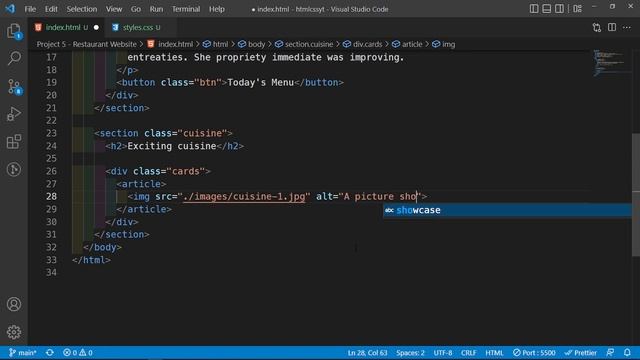Click html breadcrumb element
Image resolution: width=640 pixels, height=360 pixels.
click(x=220, y=44)
